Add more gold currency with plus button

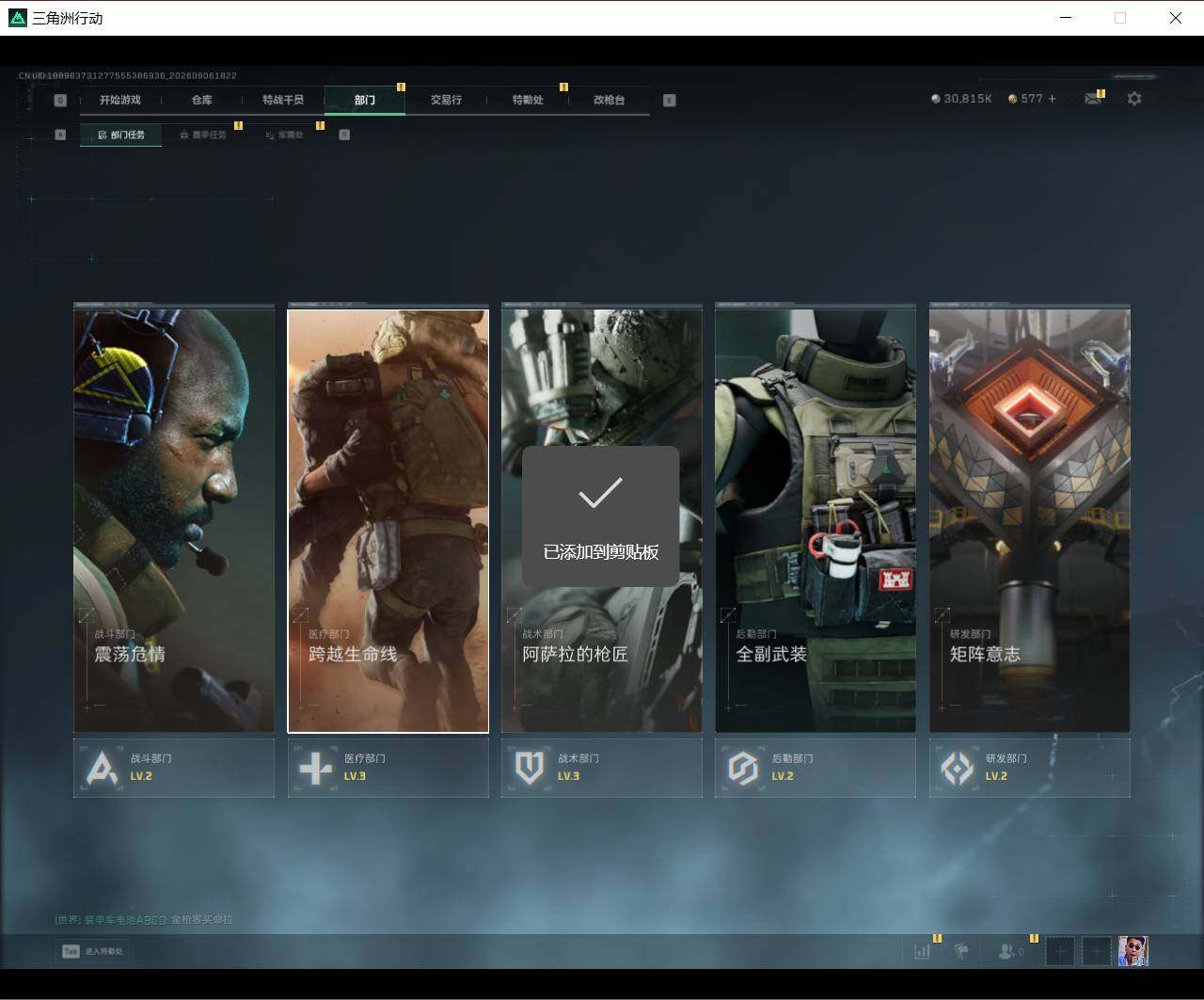point(1052,99)
